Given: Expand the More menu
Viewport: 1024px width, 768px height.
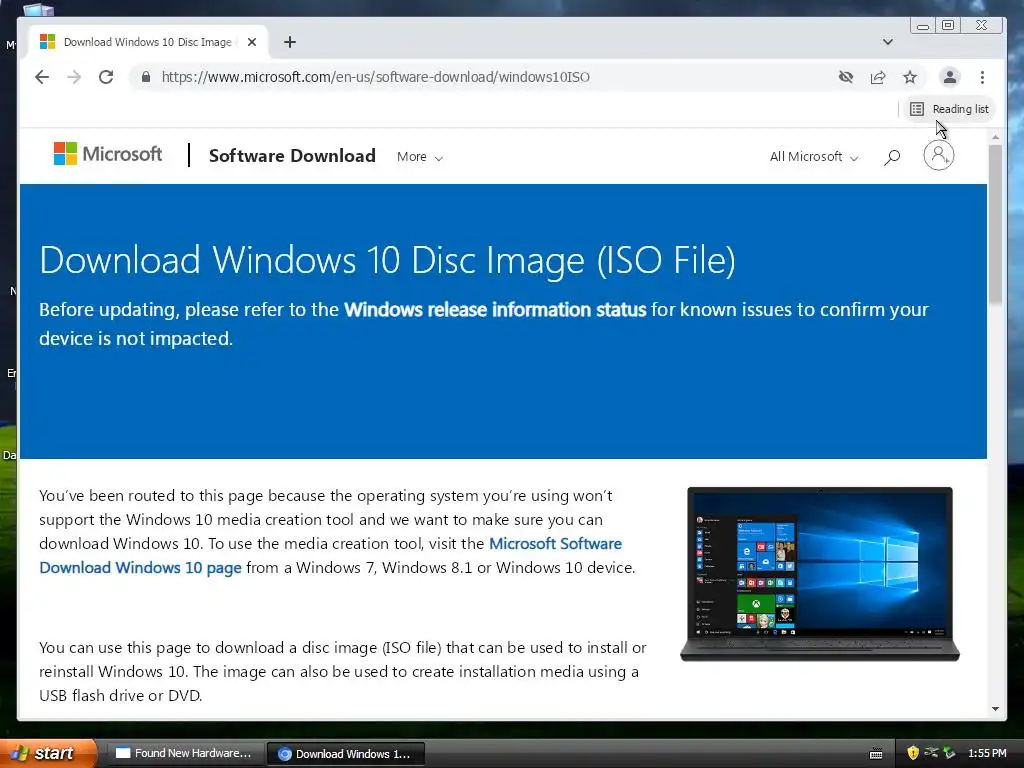Looking at the screenshot, I should pyautogui.click(x=420, y=157).
